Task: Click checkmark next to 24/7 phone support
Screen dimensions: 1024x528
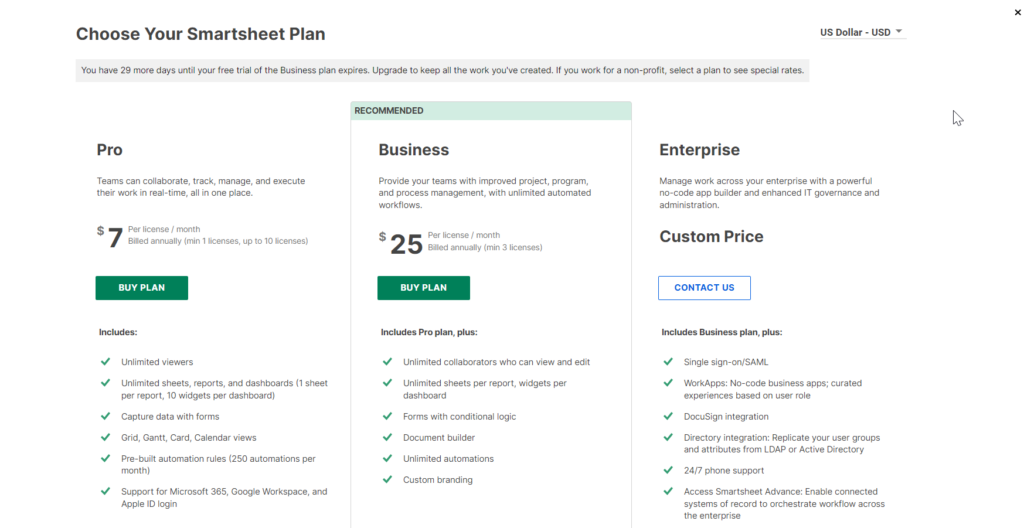Action: tap(668, 470)
